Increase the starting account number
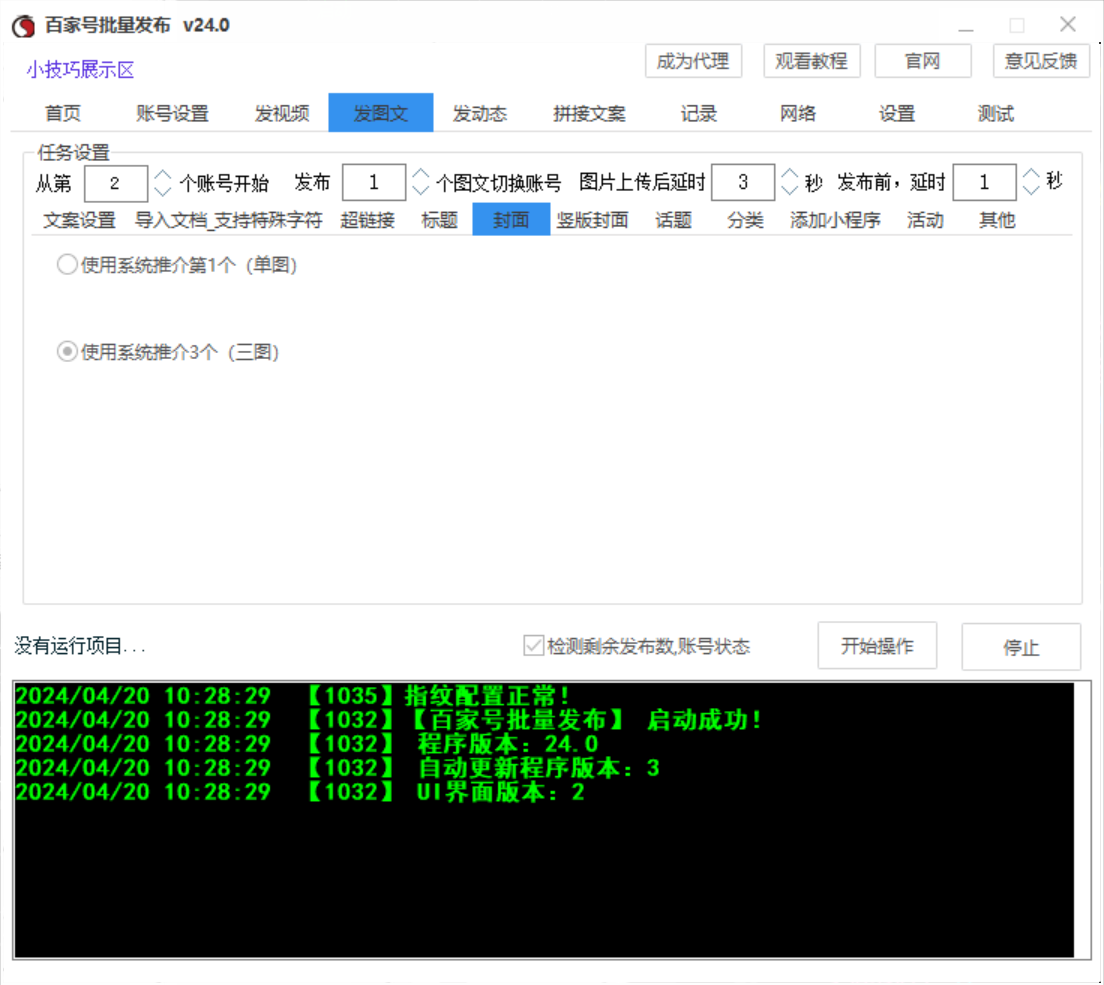The image size is (1104, 985). 163,175
